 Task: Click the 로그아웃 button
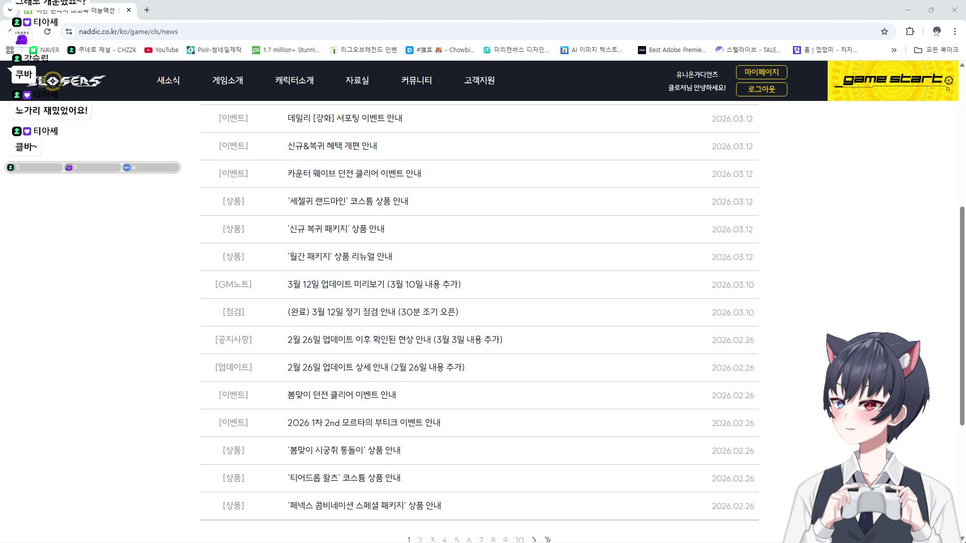pyautogui.click(x=761, y=89)
